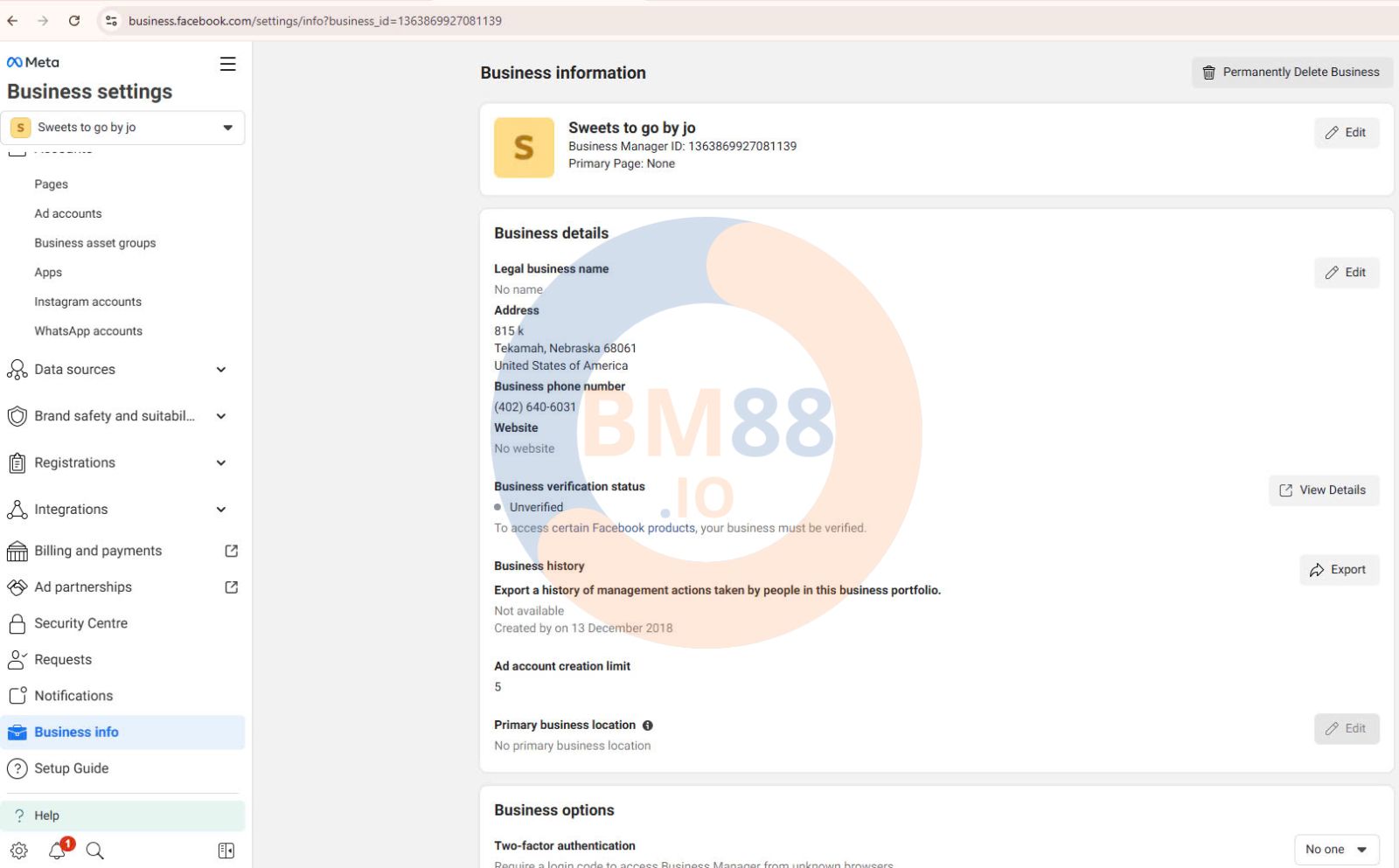The height and width of the screenshot is (868, 1399).
Task: Edit the Sweets to go by jo business profile
Action: coord(1347,133)
